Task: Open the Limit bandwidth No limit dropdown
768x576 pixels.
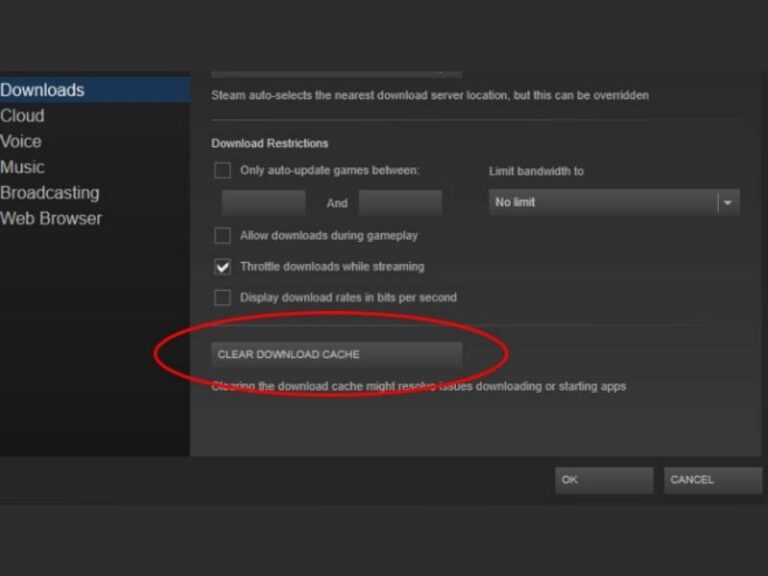Action: pyautogui.click(x=614, y=202)
